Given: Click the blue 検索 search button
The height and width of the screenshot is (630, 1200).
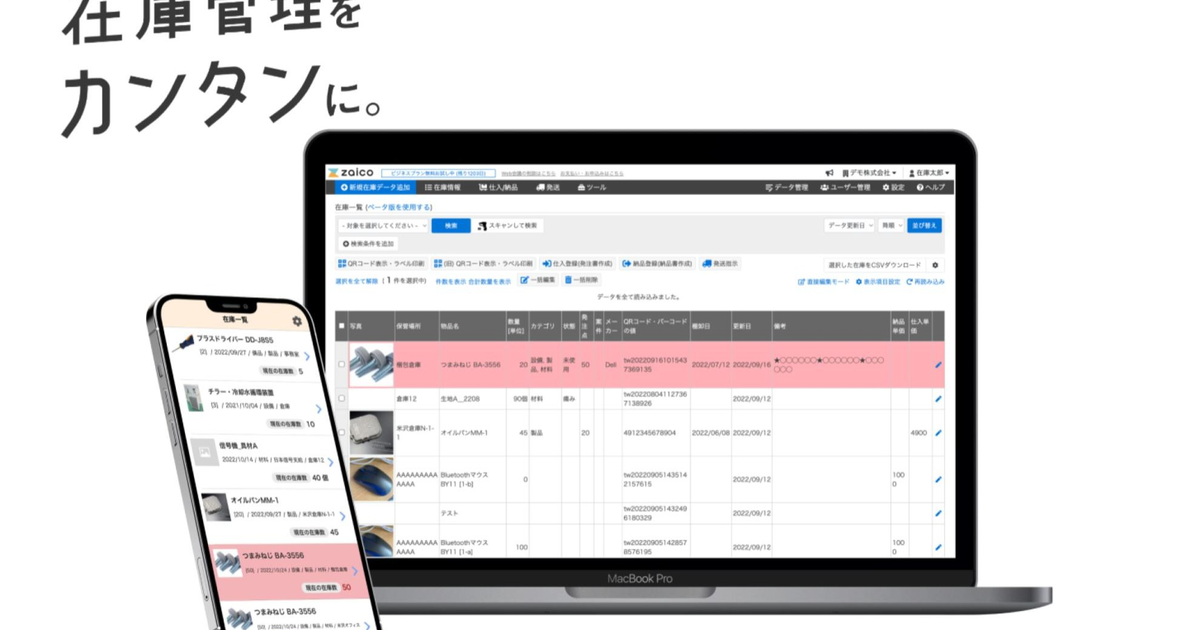Looking at the screenshot, I should tap(451, 226).
